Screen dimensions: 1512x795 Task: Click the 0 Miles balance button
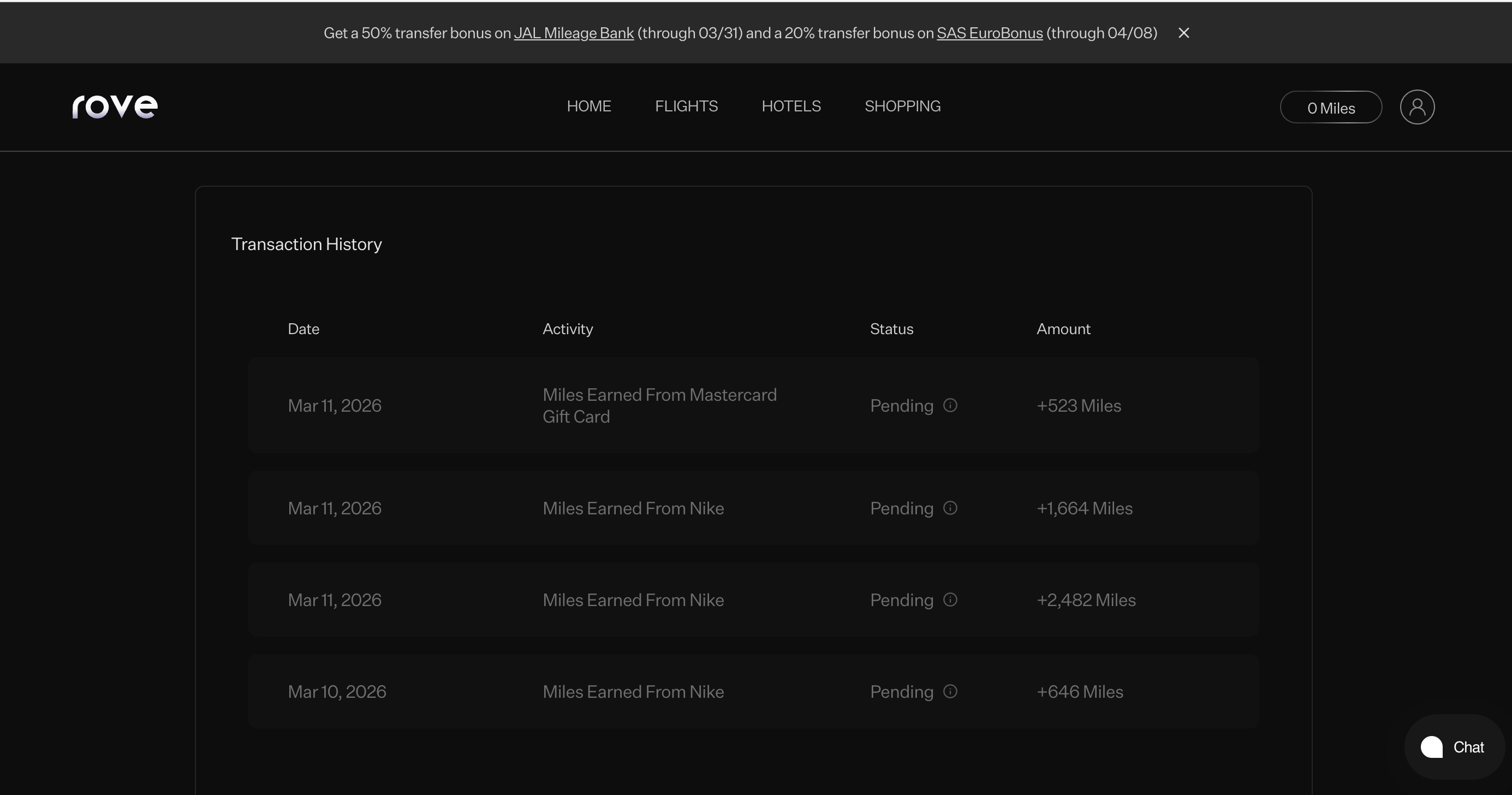(x=1331, y=108)
